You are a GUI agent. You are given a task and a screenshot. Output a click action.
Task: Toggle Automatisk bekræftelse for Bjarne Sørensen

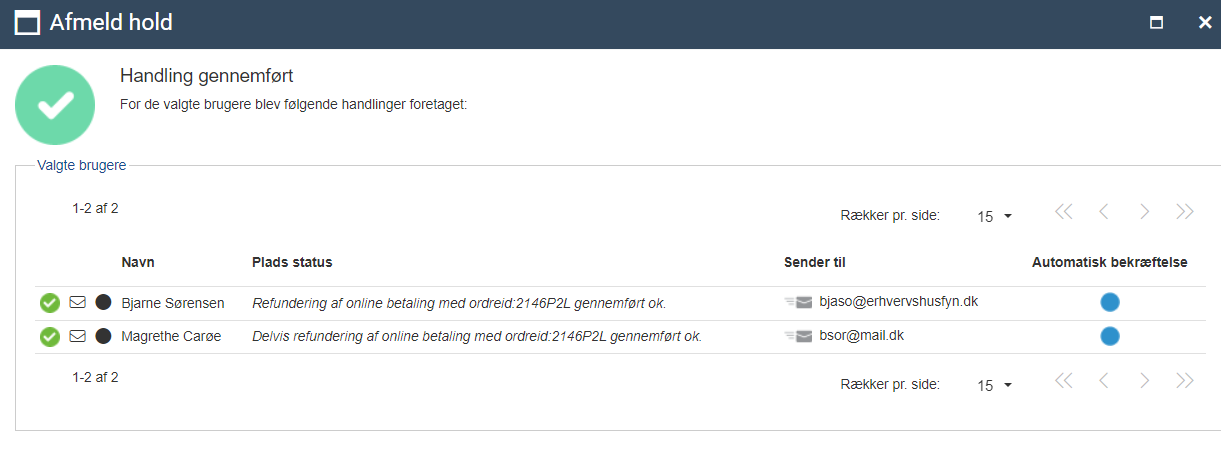[1110, 302]
